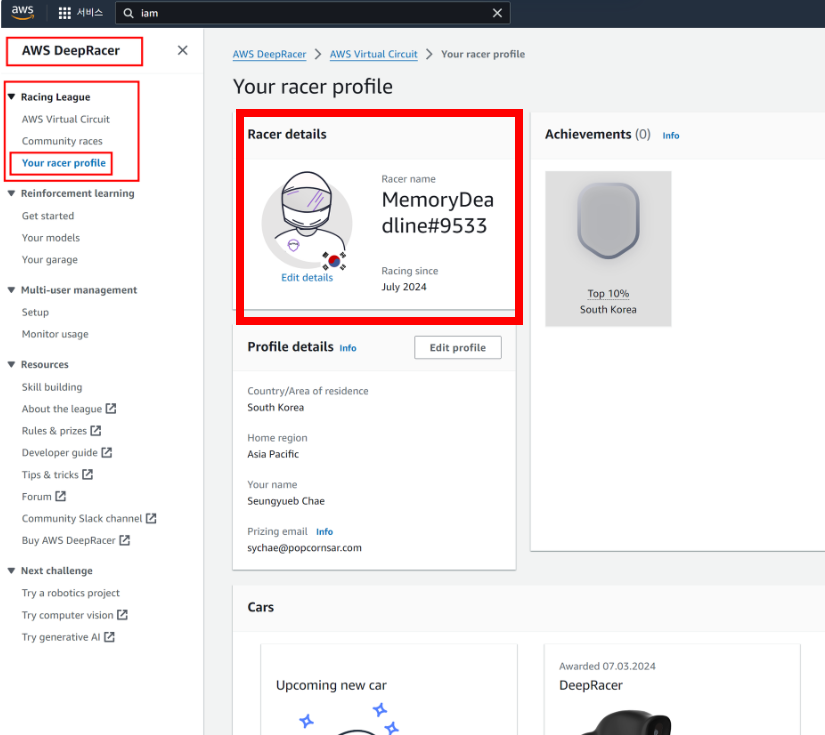The image size is (825, 735).
Task: Go to AWS Virtual Circuit in sidebar
Action: [x=66, y=119]
